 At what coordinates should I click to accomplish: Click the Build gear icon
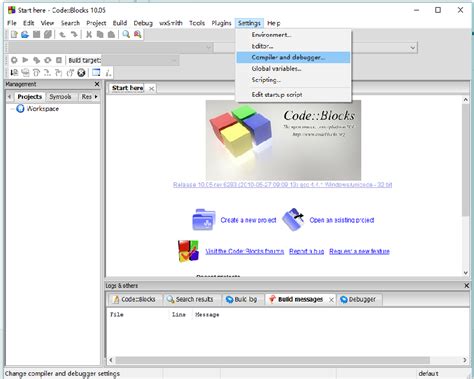tap(14, 60)
